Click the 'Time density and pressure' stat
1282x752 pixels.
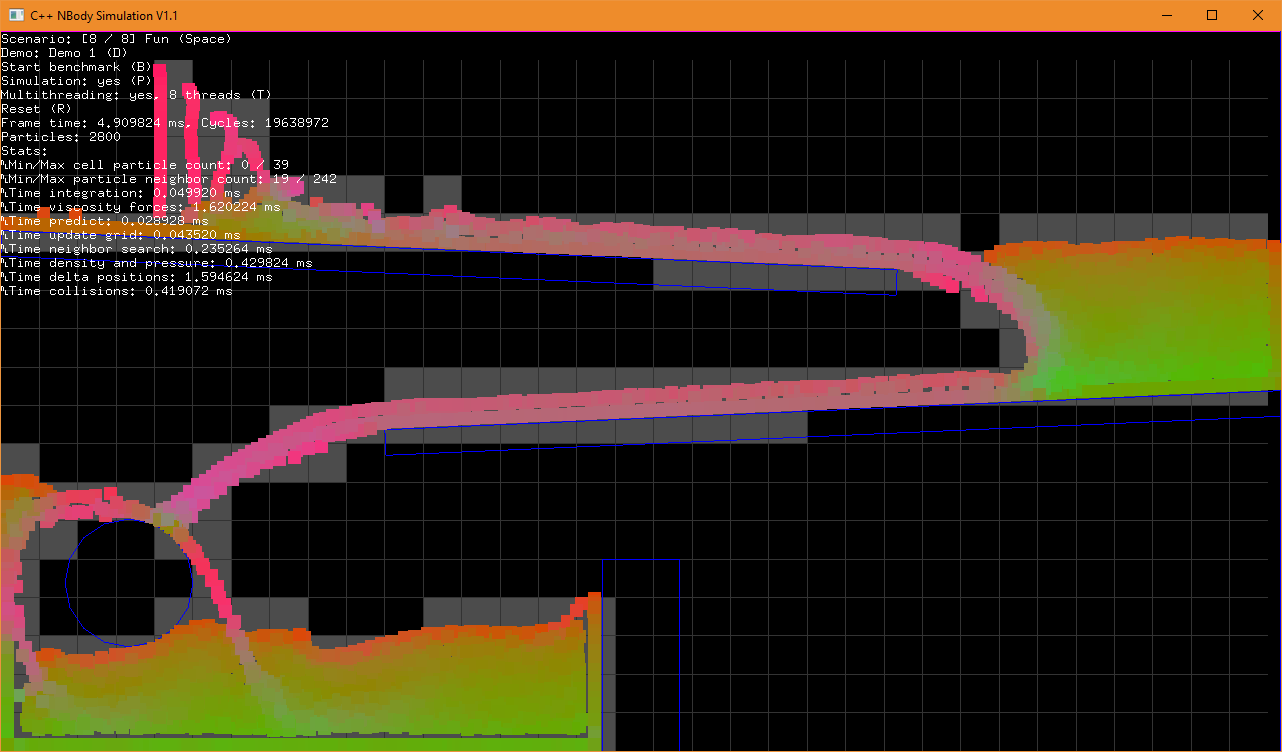(x=157, y=263)
